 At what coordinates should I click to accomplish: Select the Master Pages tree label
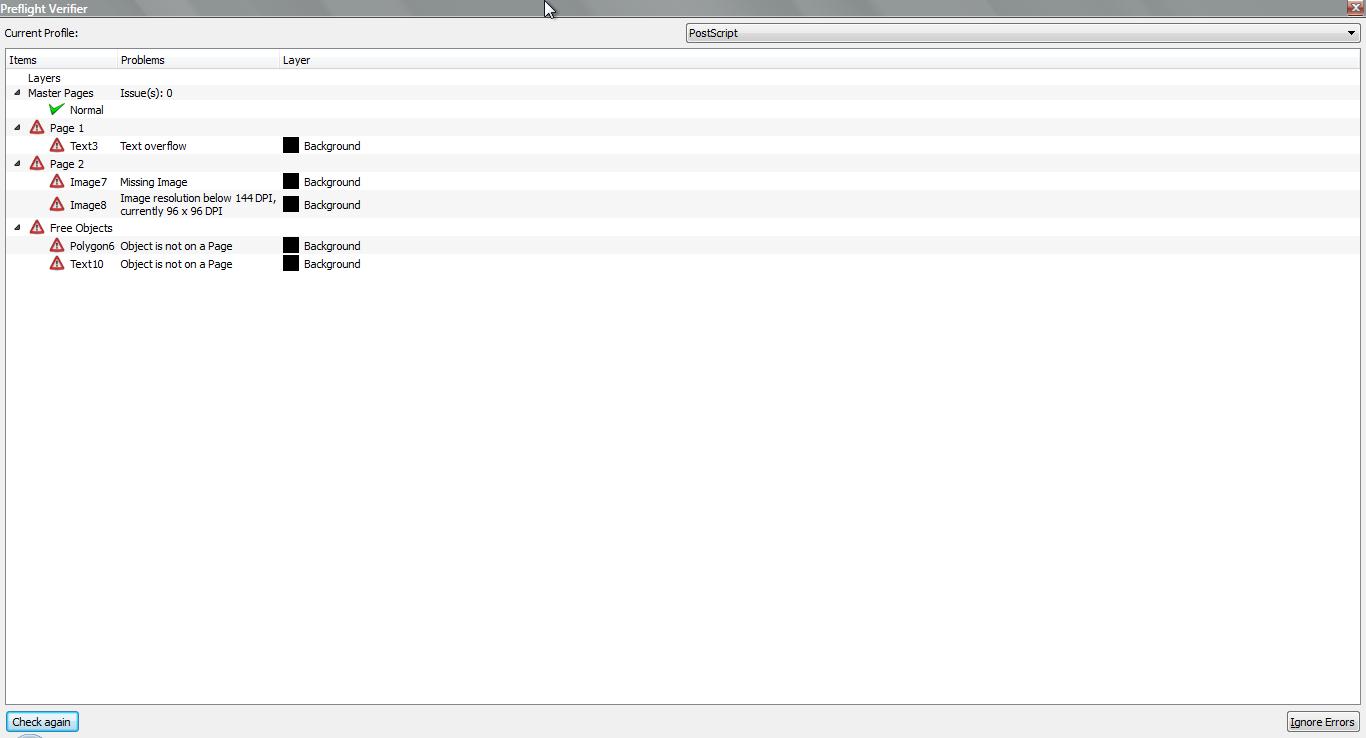click(60, 93)
